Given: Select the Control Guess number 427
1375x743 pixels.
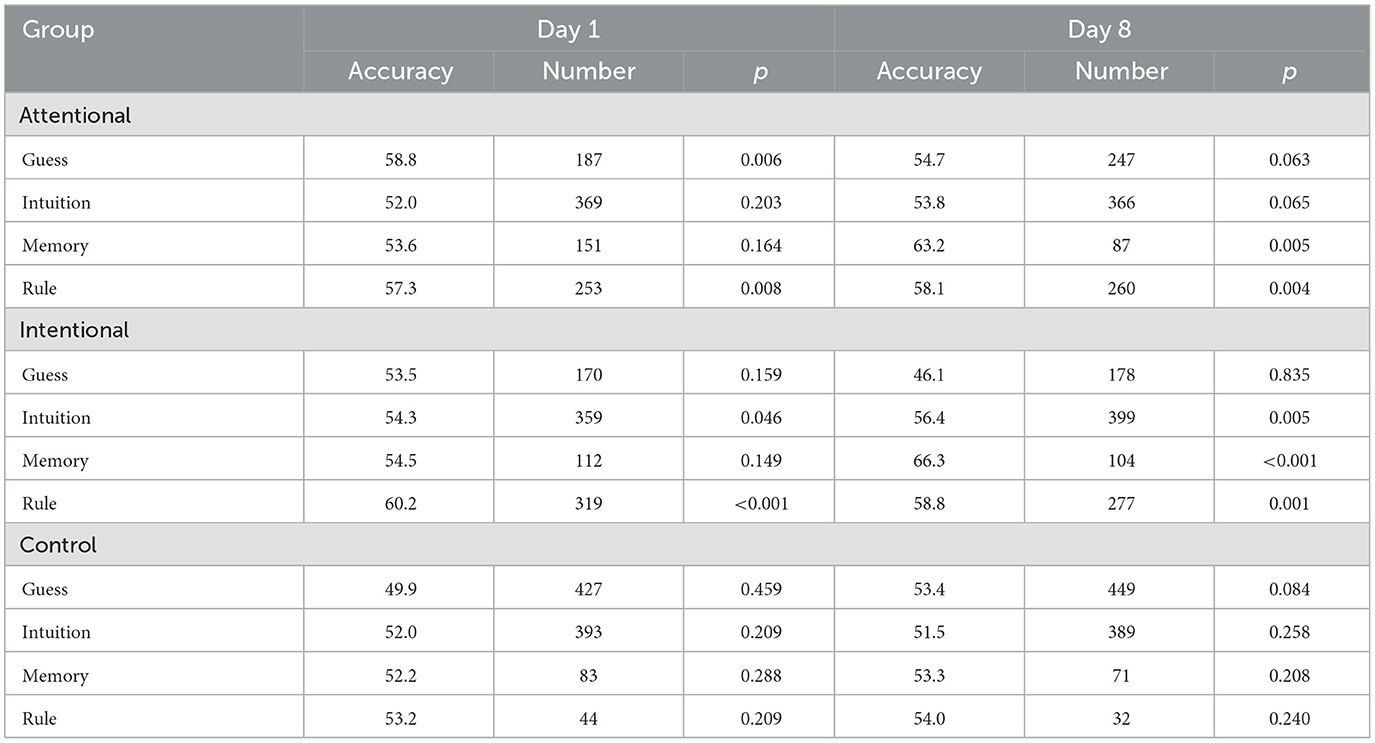Looking at the screenshot, I should tap(588, 589).
